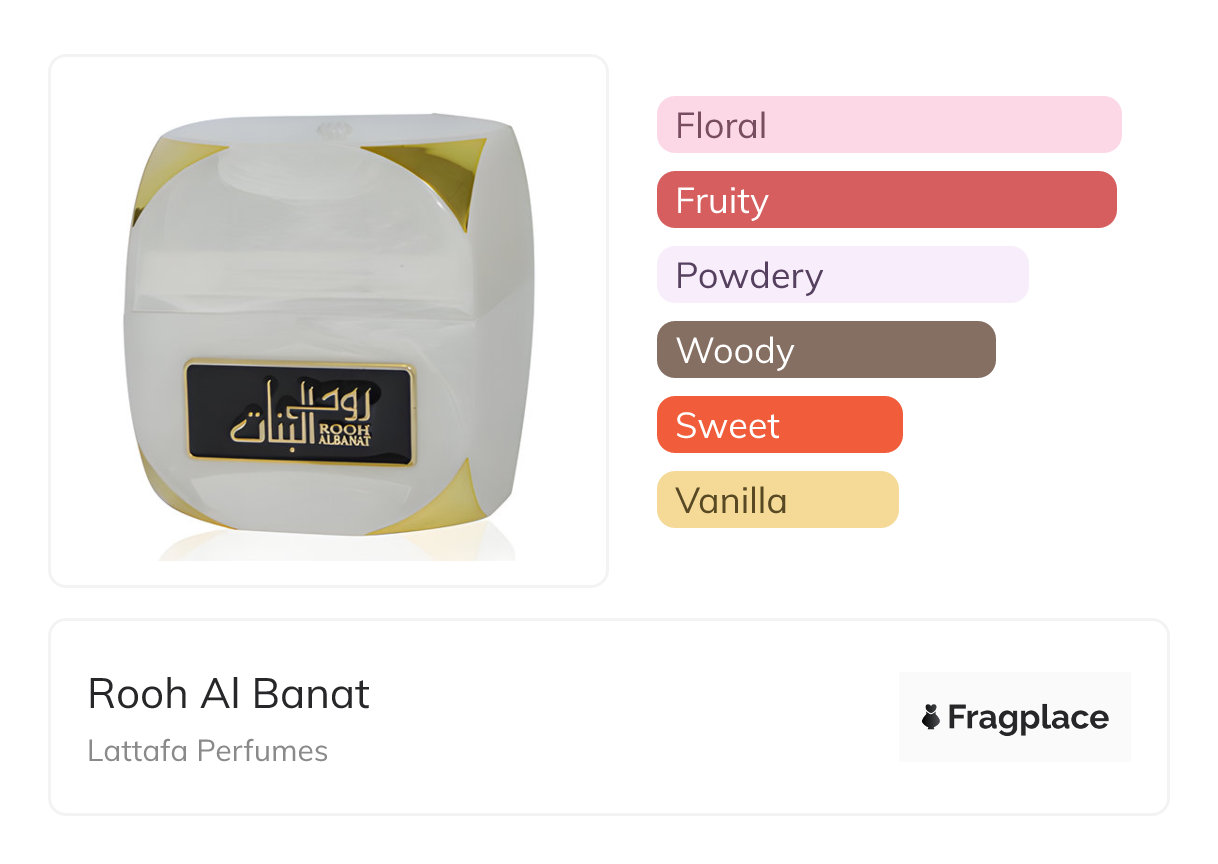Choose the brown Woody accord bar
This screenshot has width=1218, height=864.
[x=826, y=350]
